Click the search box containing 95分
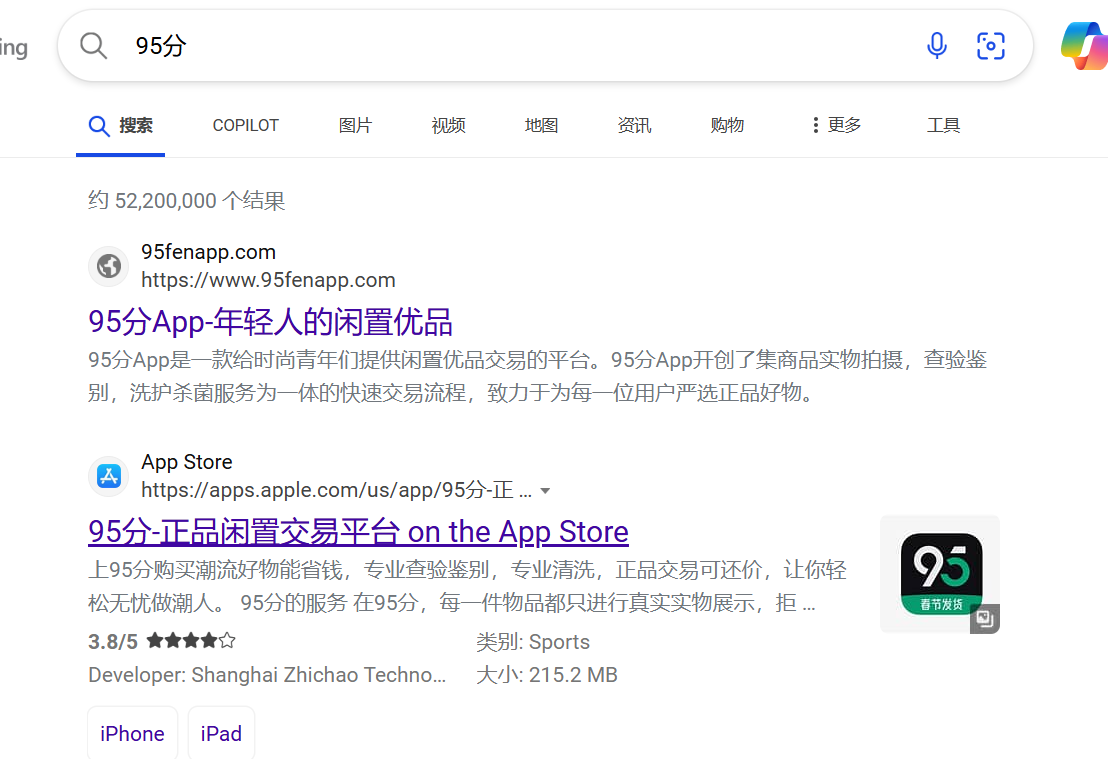The width and height of the screenshot is (1108, 759). pos(545,46)
